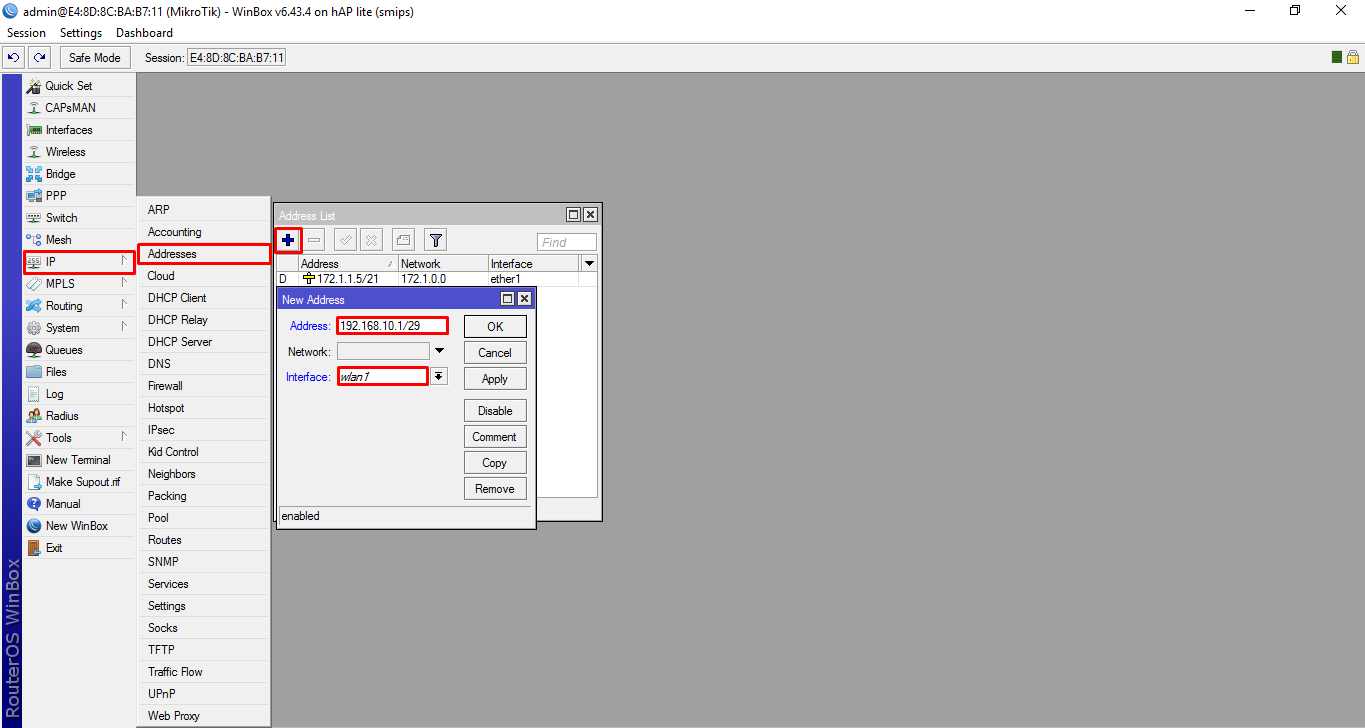Open Queues from sidebar

point(79,350)
